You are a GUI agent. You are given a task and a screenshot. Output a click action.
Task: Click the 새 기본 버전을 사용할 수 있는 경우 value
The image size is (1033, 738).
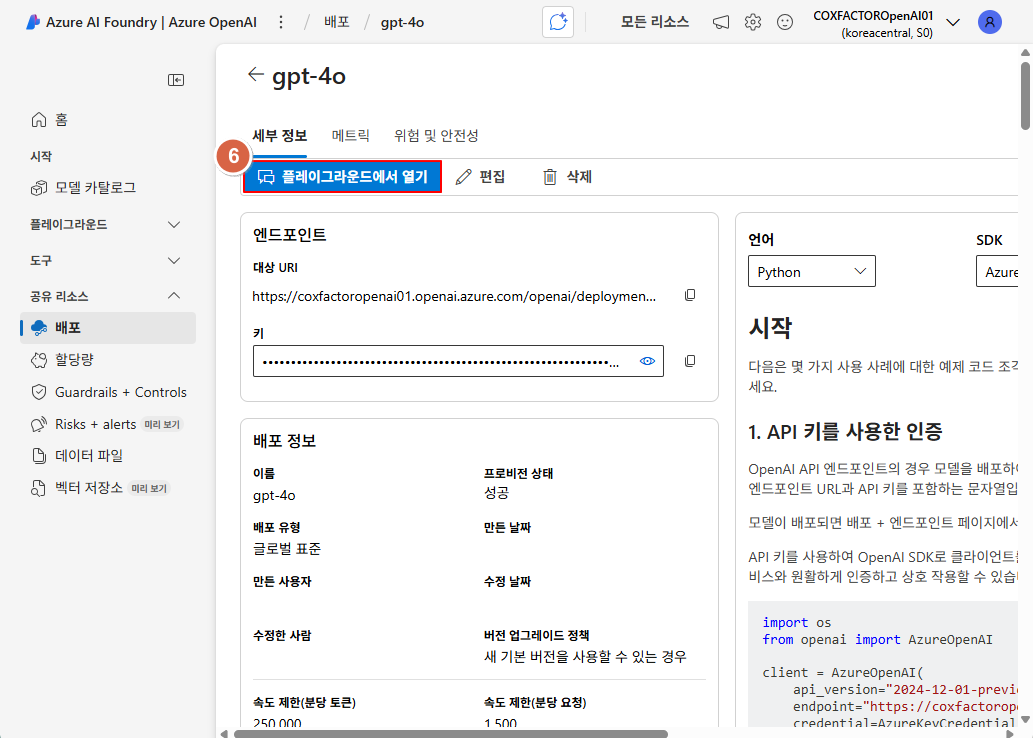click(585, 656)
